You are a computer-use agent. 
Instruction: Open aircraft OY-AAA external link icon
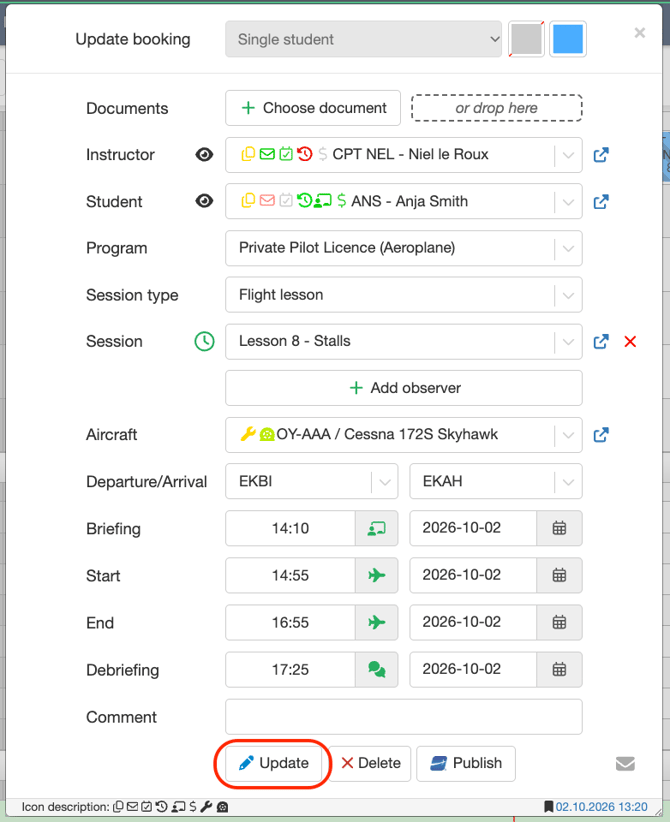601,435
